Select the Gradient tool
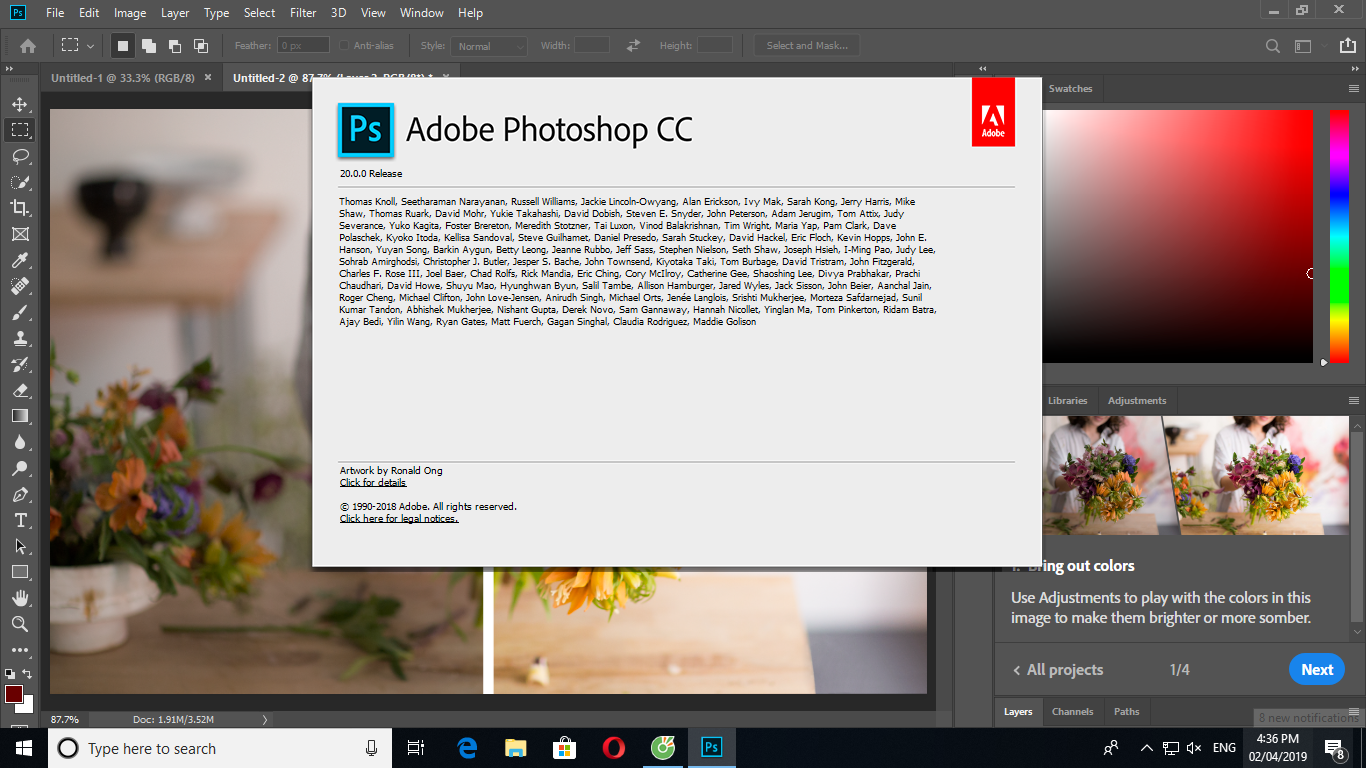This screenshot has width=1366, height=768. pyautogui.click(x=20, y=416)
